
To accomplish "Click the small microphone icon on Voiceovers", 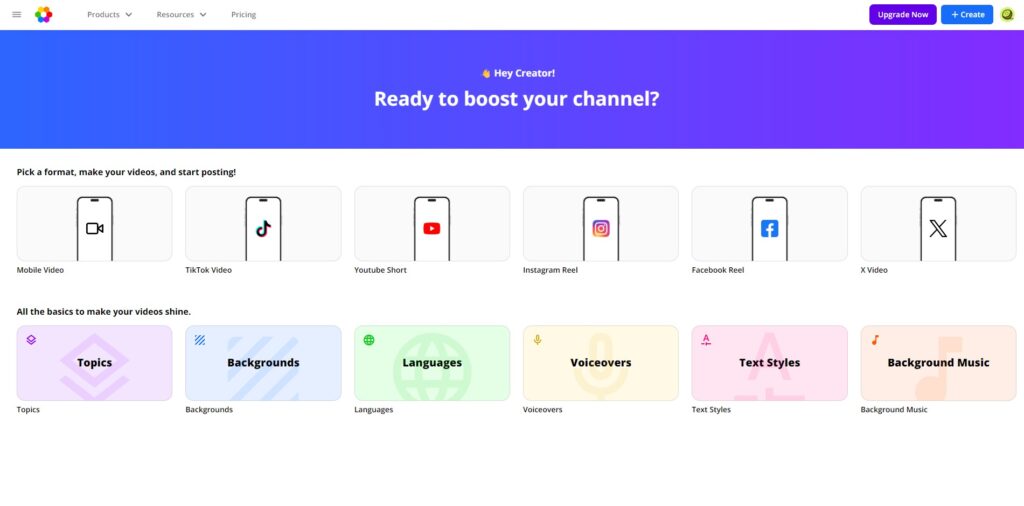I will coord(537,340).
